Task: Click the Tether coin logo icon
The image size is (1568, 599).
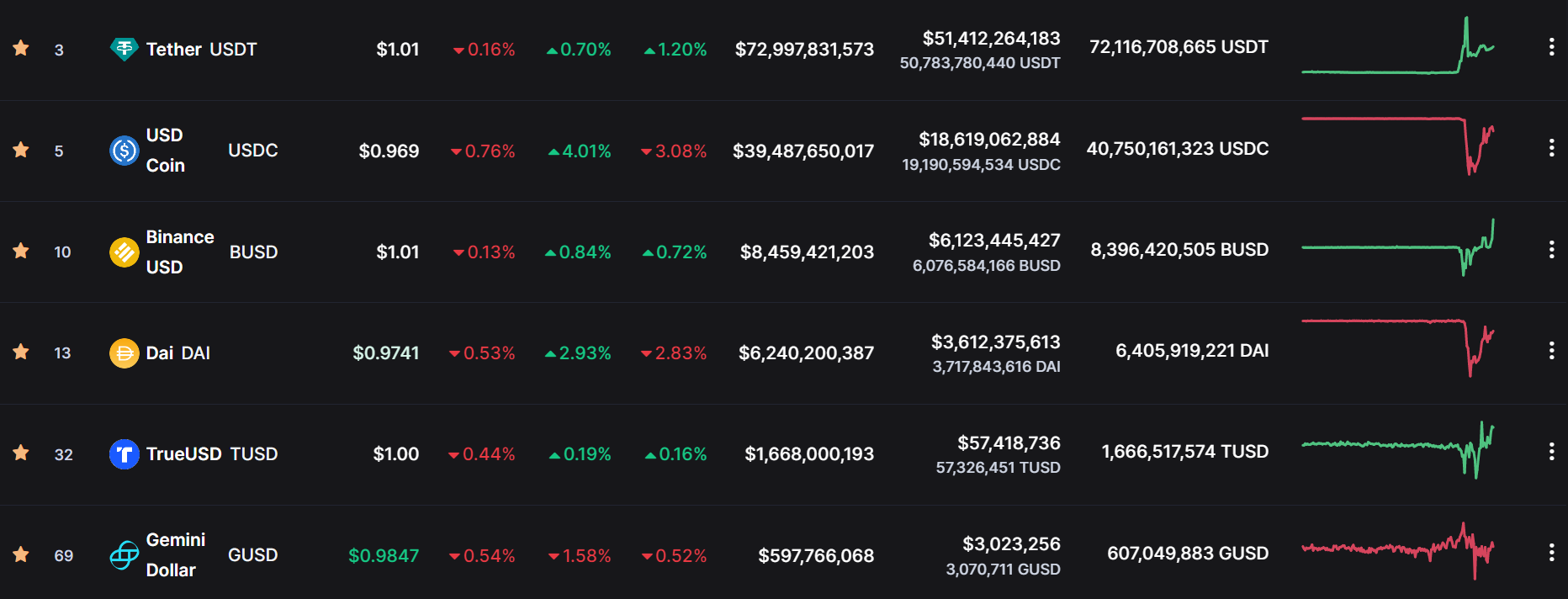Action: tap(124, 49)
